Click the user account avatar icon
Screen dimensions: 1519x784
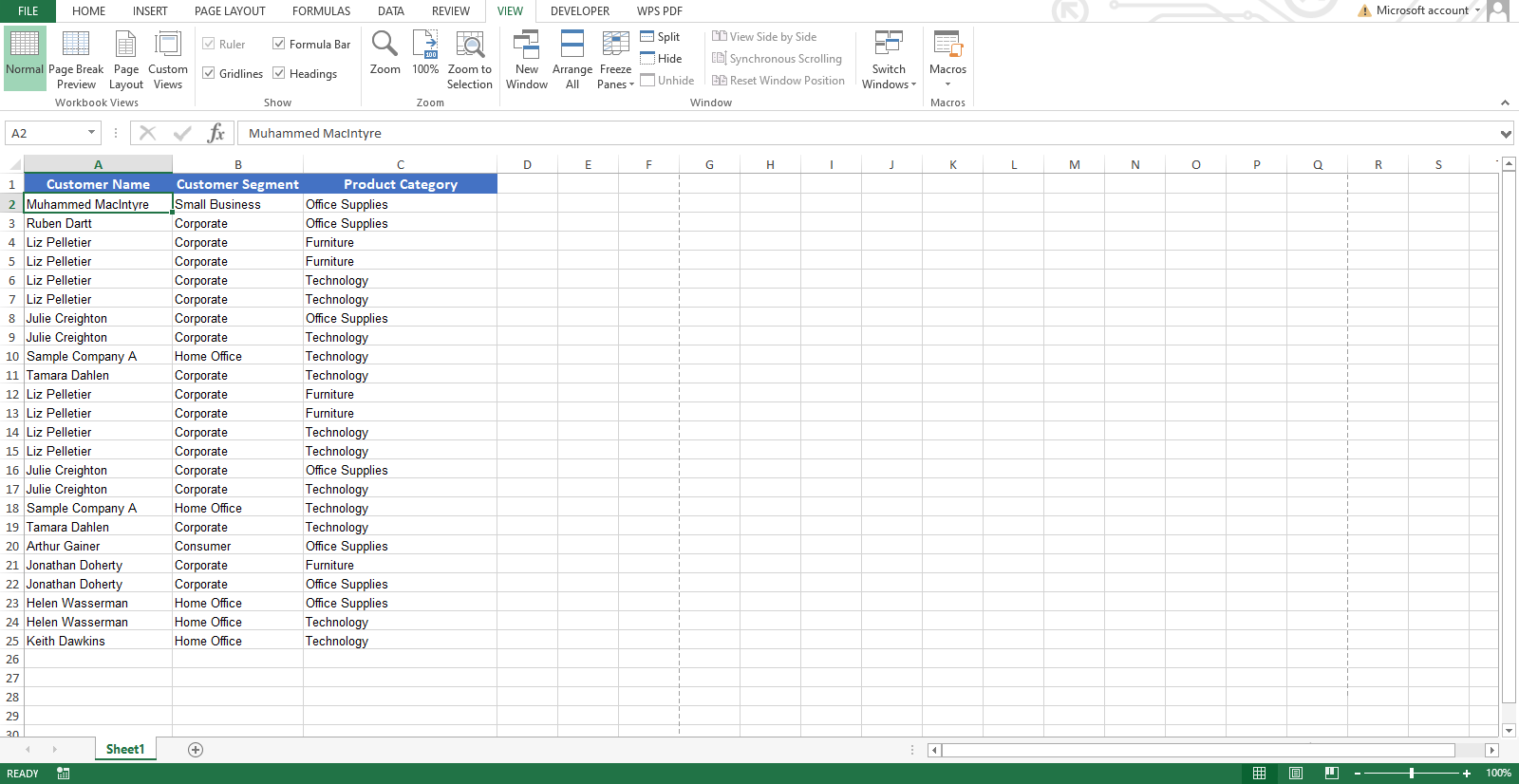[x=1498, y=10]
